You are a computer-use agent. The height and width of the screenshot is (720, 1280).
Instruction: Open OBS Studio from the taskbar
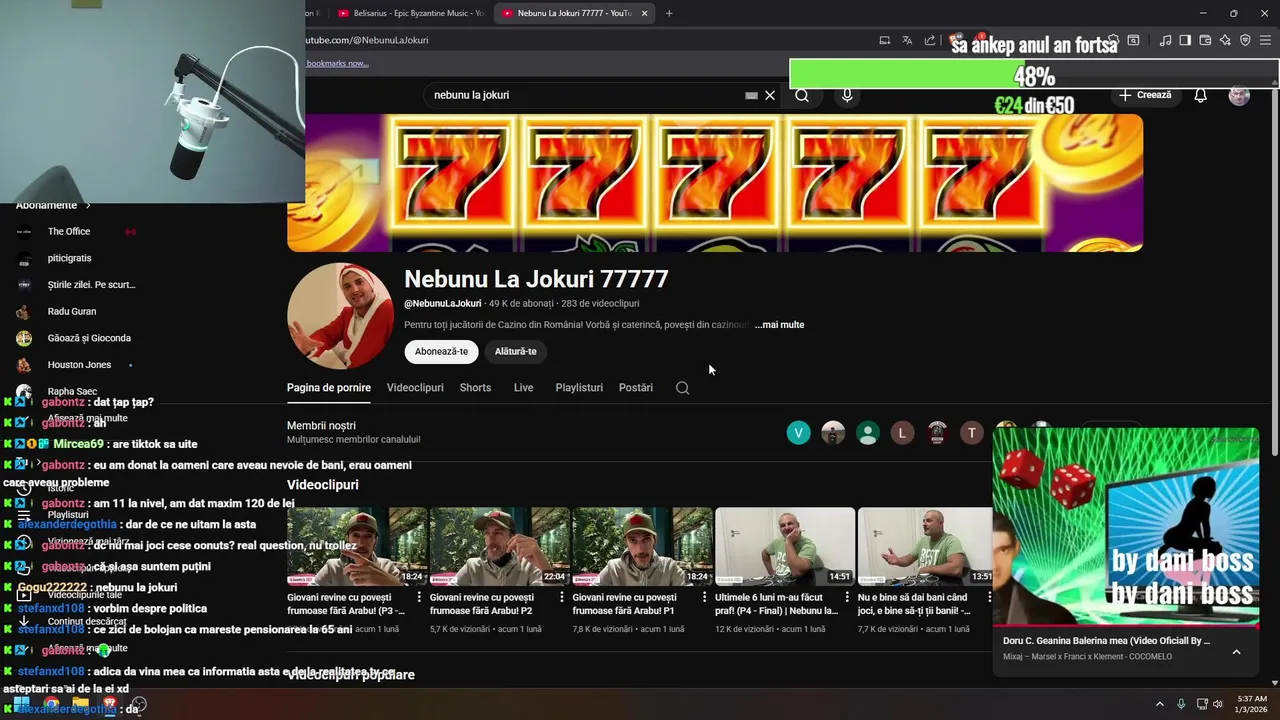(x=139, y=704)
